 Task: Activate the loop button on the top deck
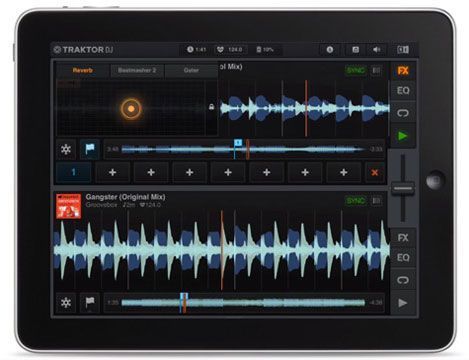(403, 113)
